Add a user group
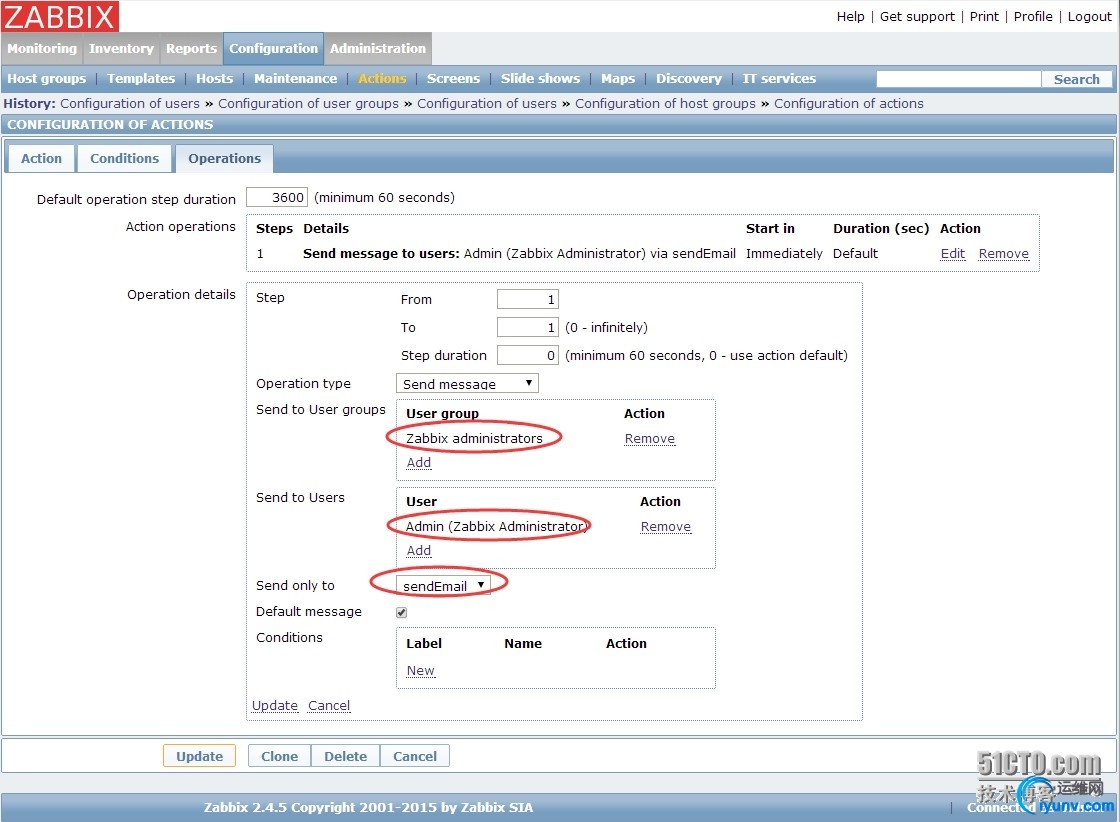This screenshot has height=822, width=1120. [419, 463]
